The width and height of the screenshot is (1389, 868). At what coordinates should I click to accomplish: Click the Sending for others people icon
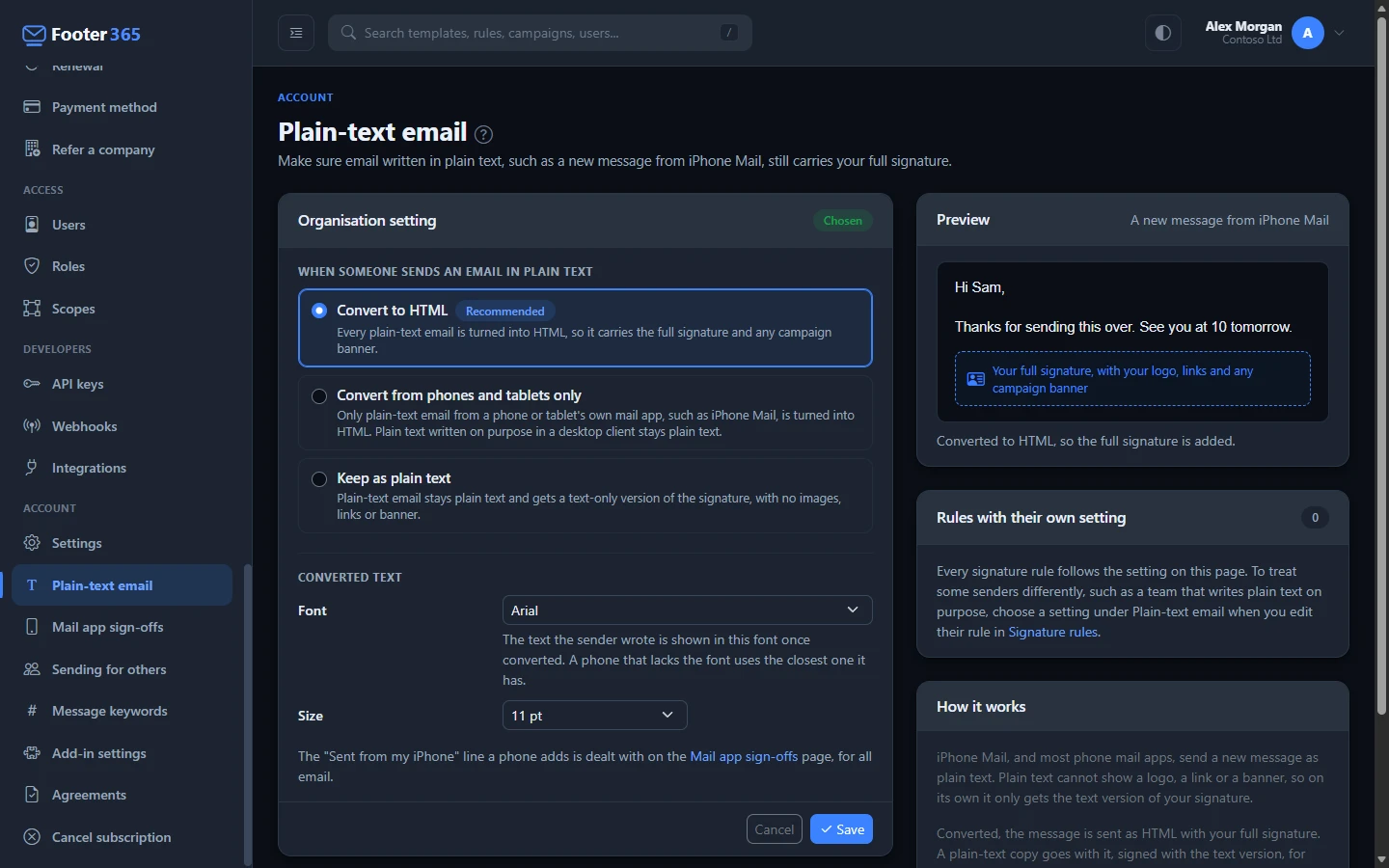(32, 669)
